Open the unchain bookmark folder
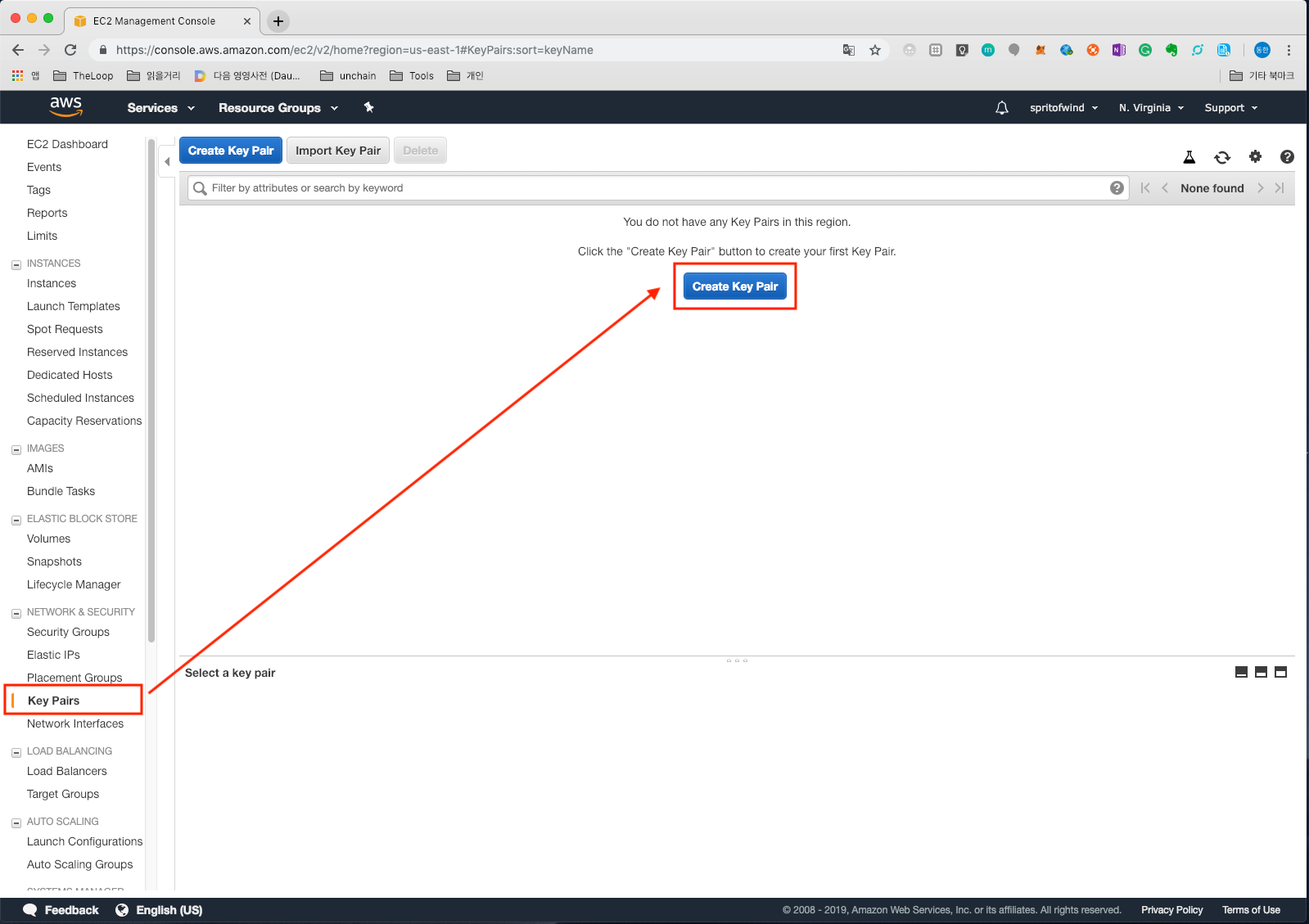Image resolution: width=1309 pixels, height=924 pixels. 348,76
